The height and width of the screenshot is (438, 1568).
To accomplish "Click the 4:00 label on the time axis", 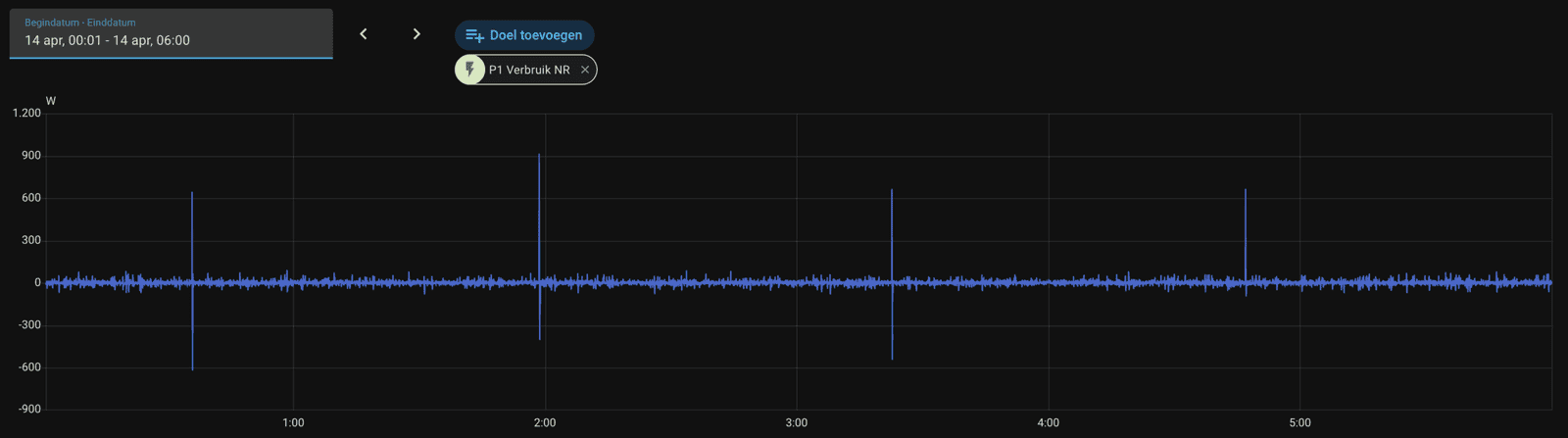I will [1049, 423].
